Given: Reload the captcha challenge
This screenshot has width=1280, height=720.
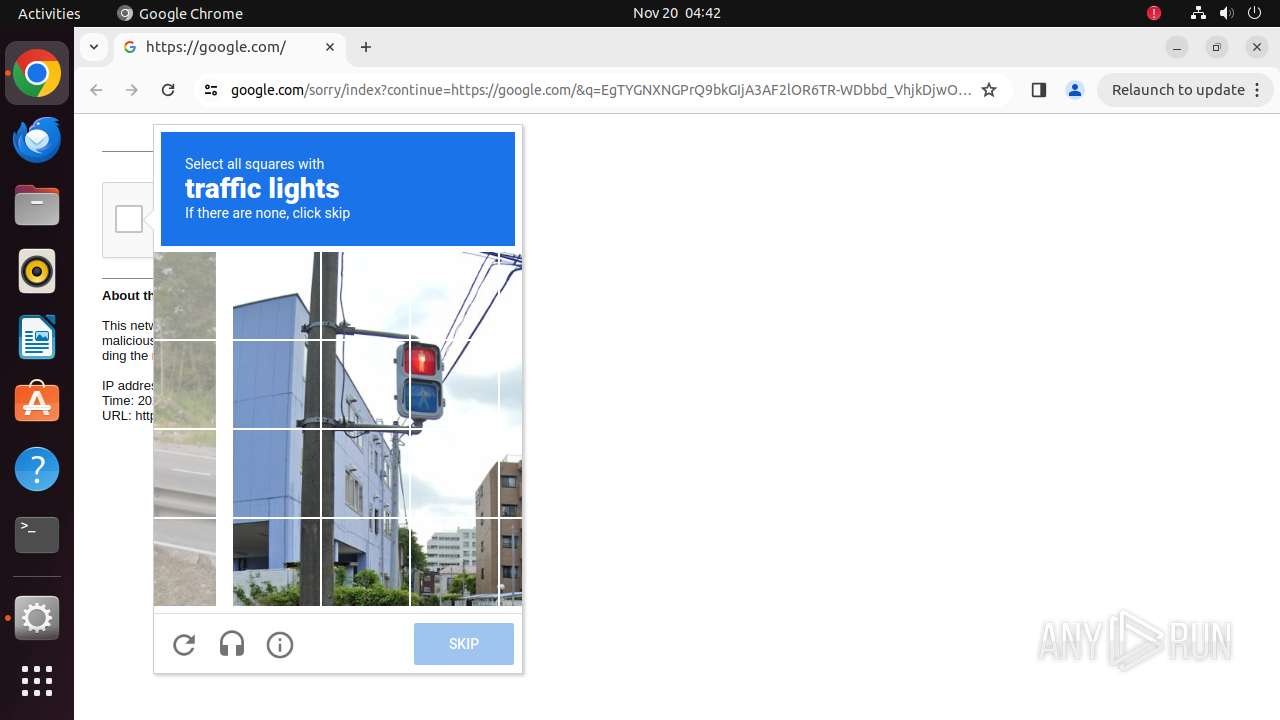Looking at the screenshot, I should tap(184, 645).
